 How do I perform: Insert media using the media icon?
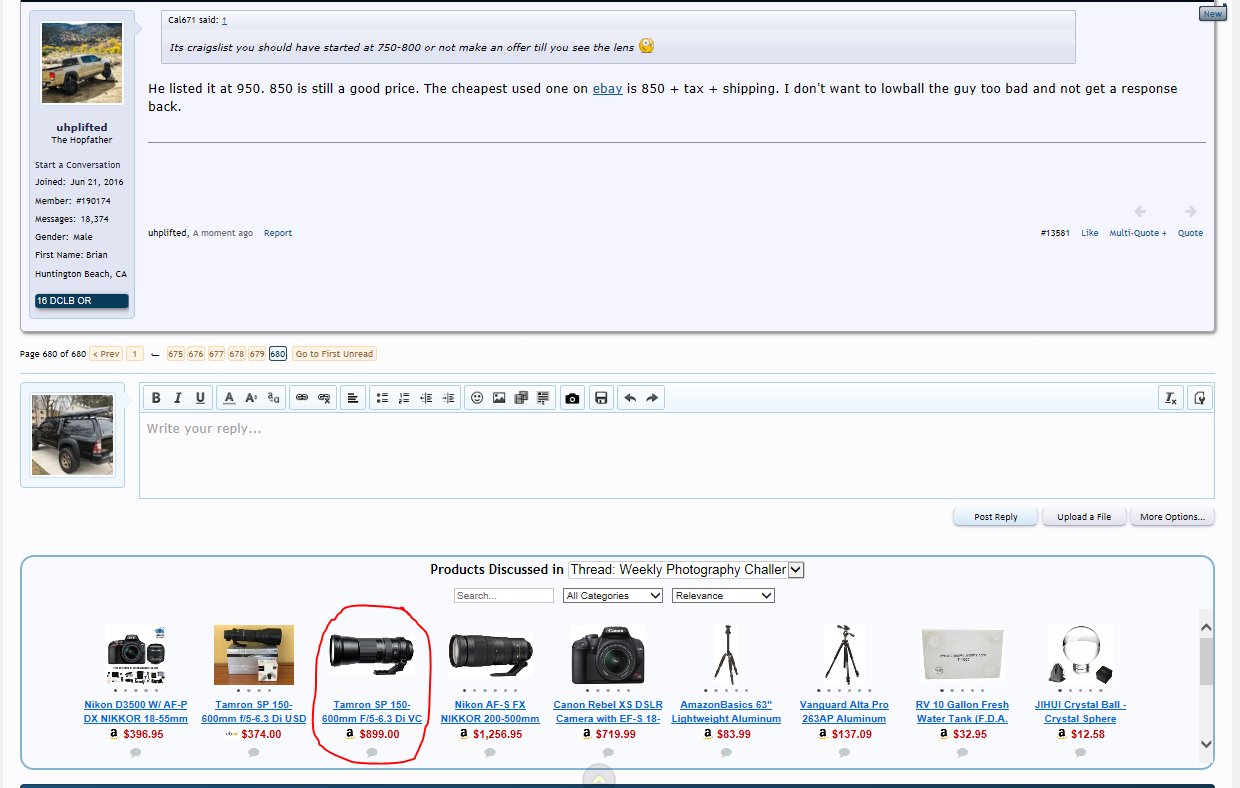coord(521,398)
